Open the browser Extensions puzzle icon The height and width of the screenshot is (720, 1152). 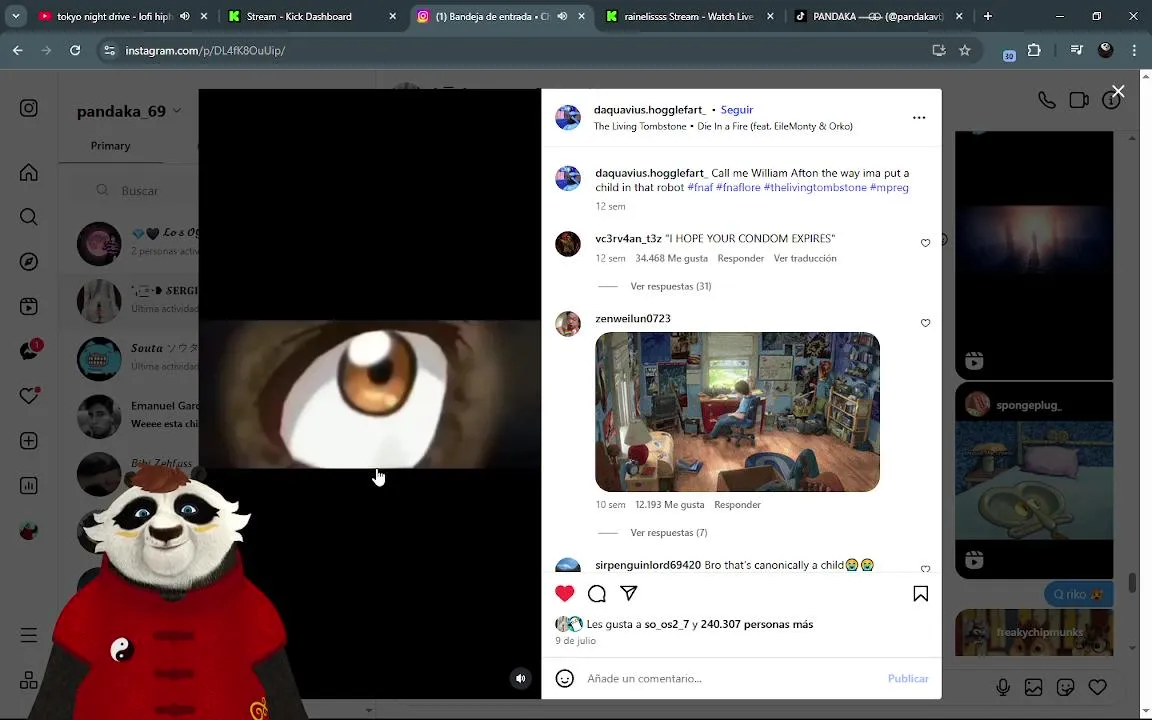[1034, 50]
